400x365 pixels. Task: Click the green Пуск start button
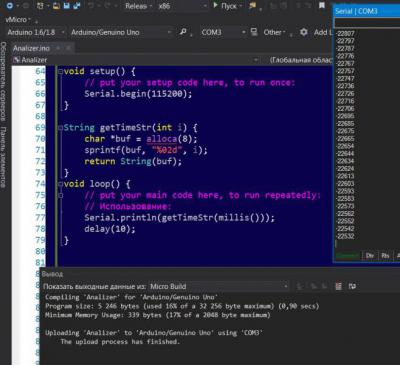pyautogui.click(x=225, y=6)
